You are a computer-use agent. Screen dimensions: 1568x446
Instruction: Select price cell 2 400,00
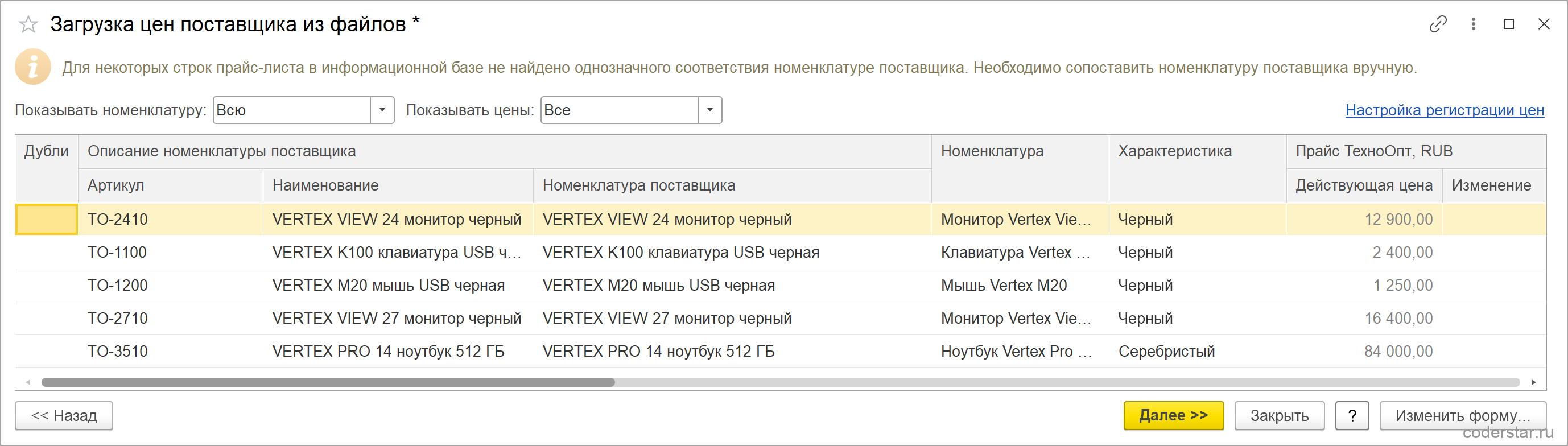1364,253
